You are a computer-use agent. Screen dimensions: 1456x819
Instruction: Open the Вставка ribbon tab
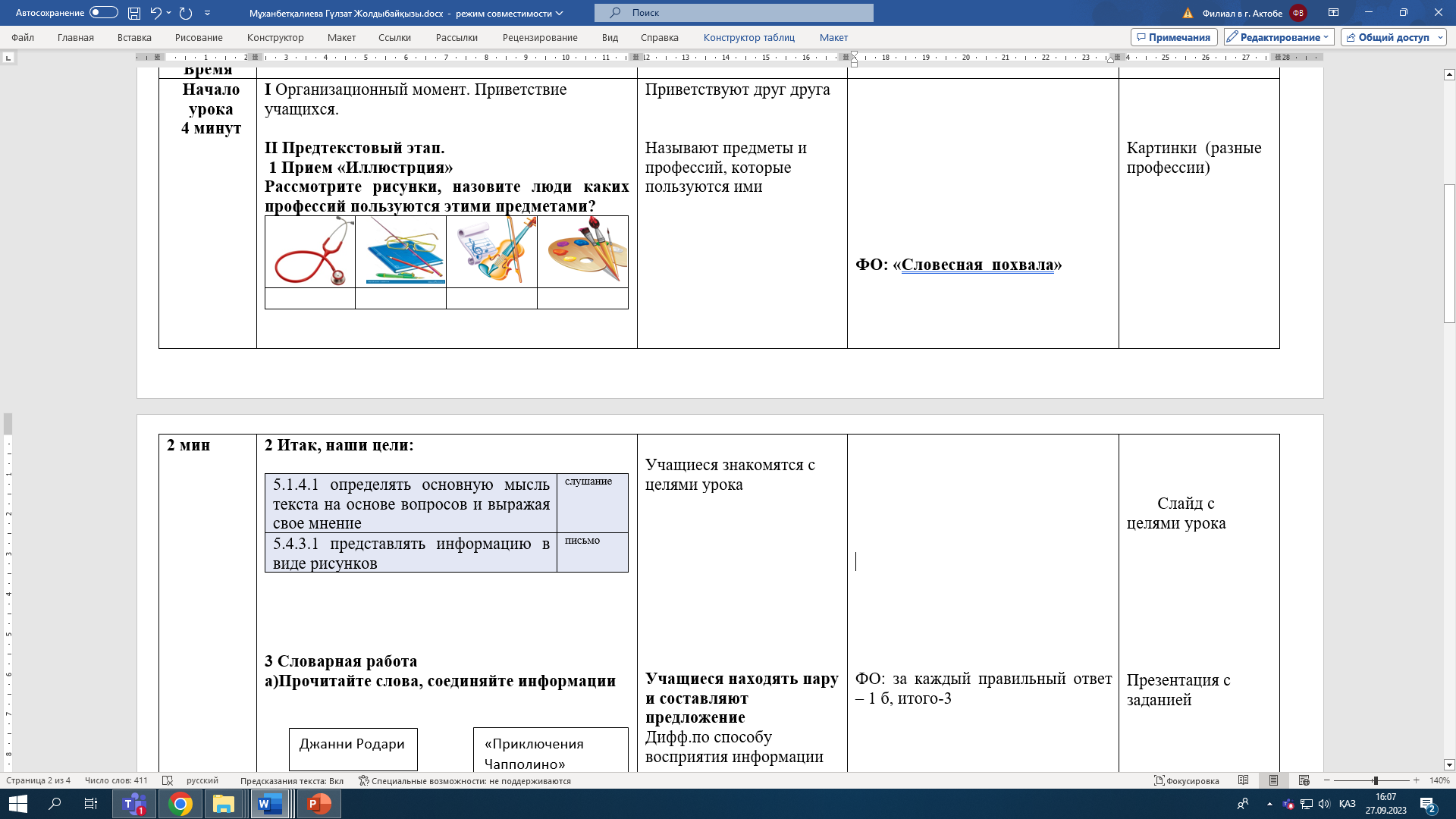(134, 37)
